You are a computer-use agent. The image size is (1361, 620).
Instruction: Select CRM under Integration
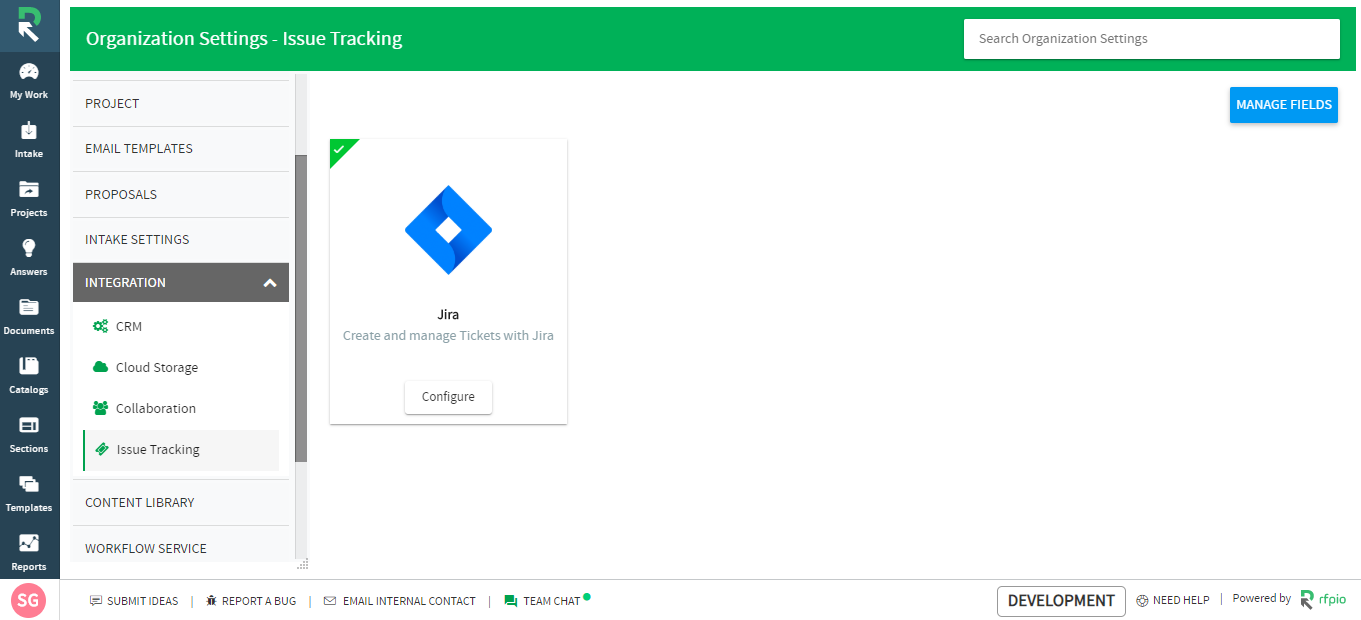pyautogui.click(x=181, y=326)
